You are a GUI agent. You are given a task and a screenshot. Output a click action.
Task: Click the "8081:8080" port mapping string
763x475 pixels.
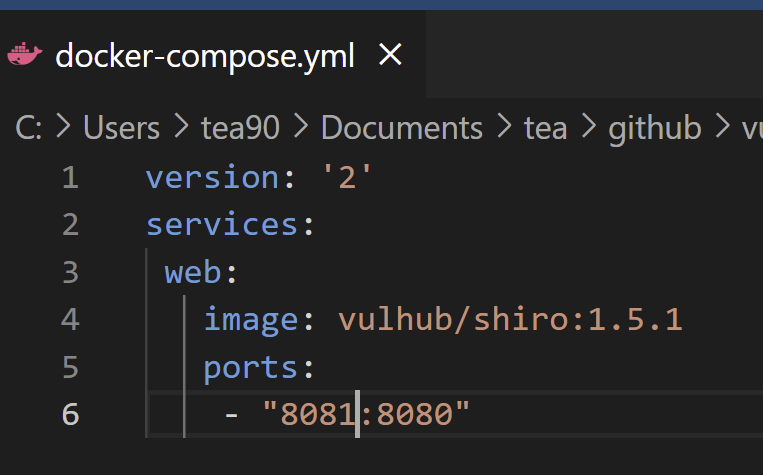[366, 414]
